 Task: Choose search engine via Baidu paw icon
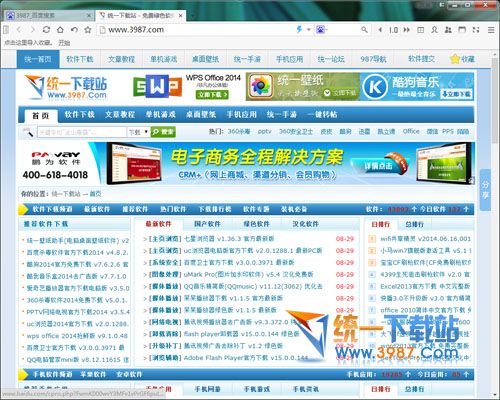[320, 30]
